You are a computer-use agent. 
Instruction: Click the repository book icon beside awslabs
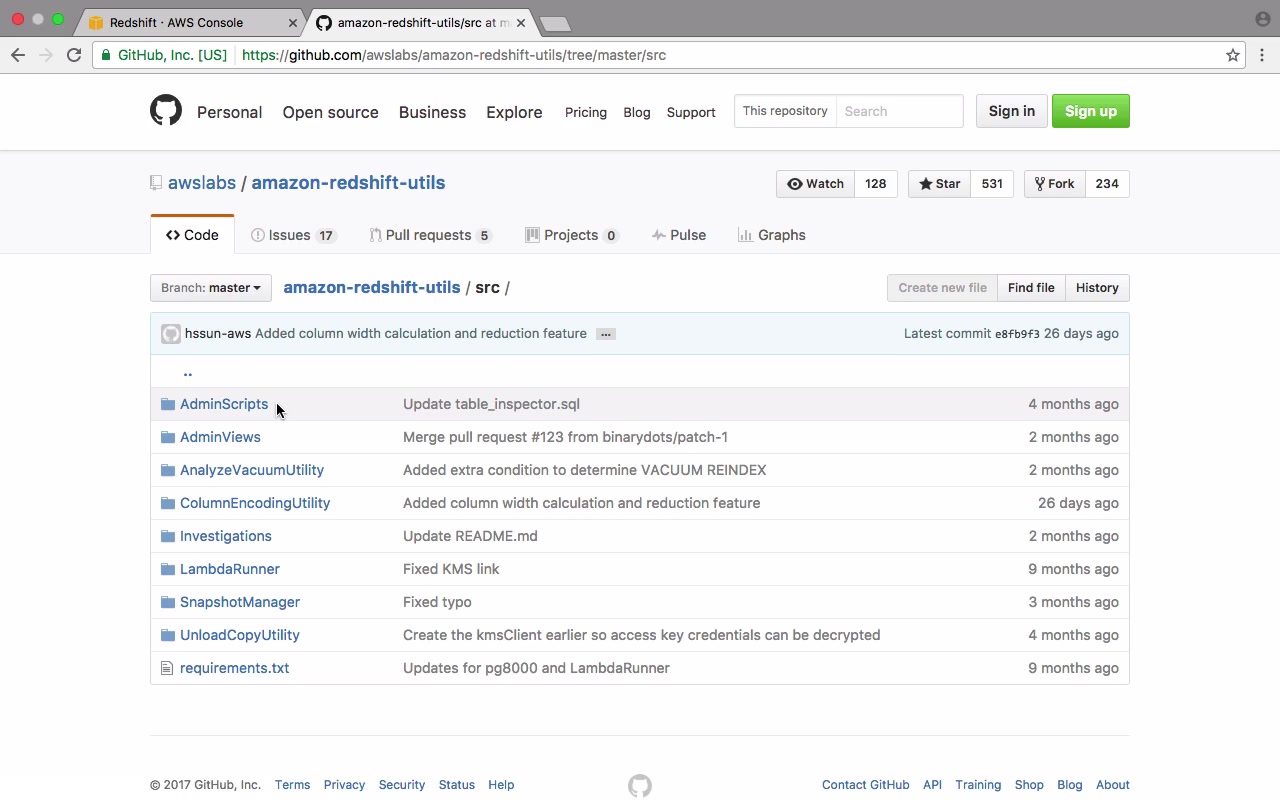(x=156, y=183)
